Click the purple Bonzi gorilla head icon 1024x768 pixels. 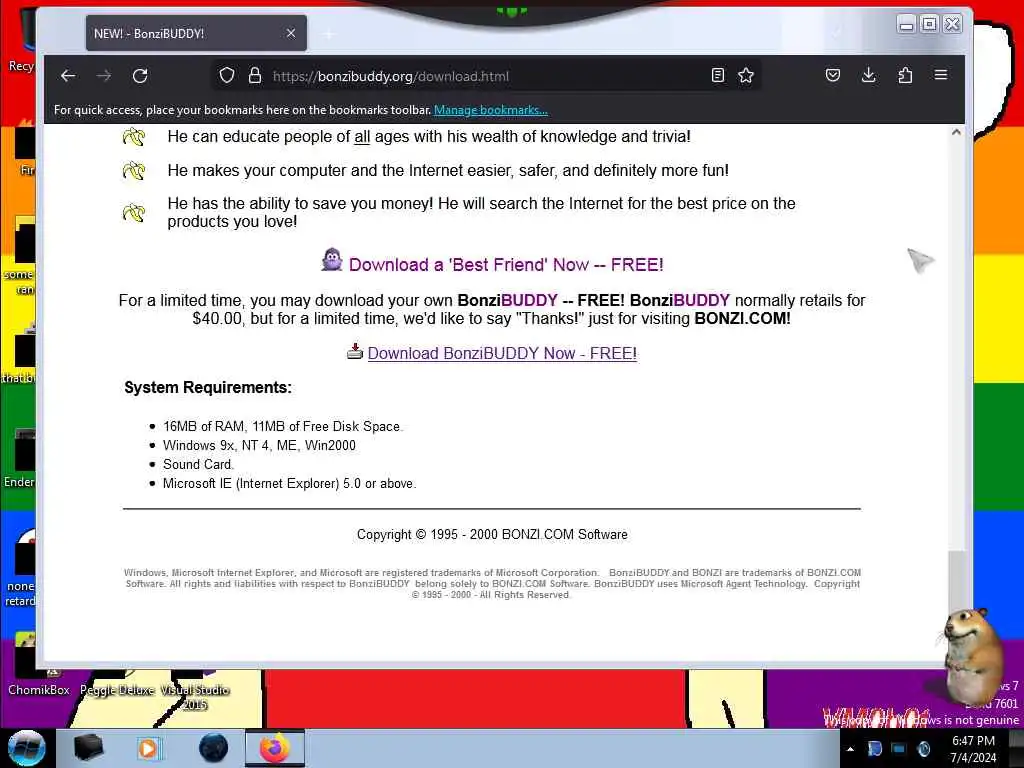[x=332, y=260]
